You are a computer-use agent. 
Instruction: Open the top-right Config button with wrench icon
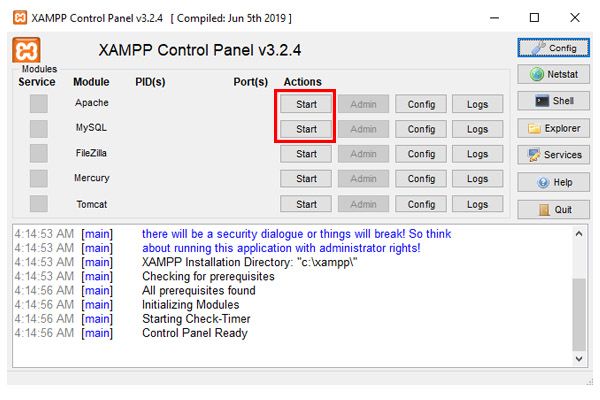click(x=553, y=48)
